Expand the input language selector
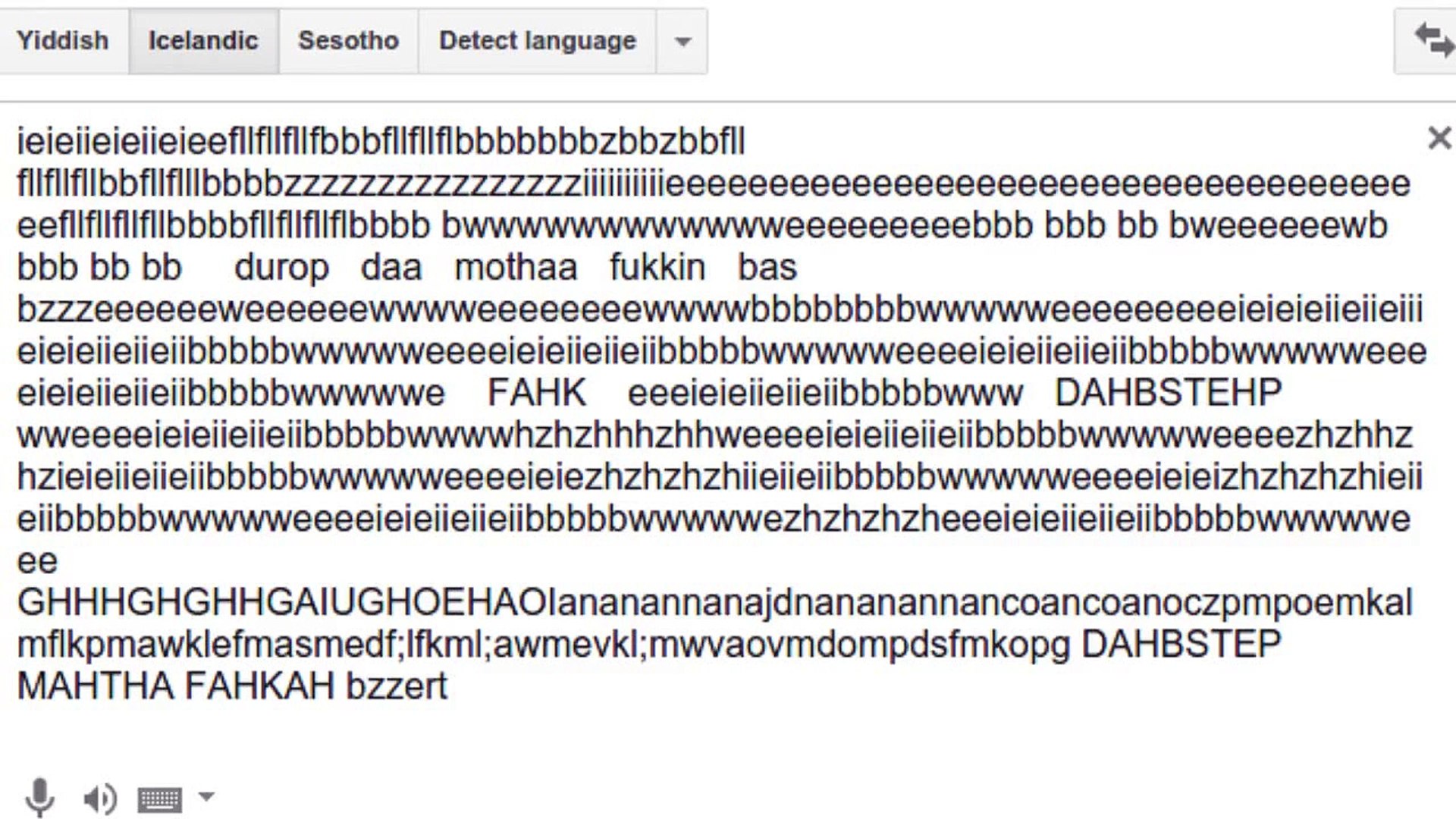 [657, 40]
